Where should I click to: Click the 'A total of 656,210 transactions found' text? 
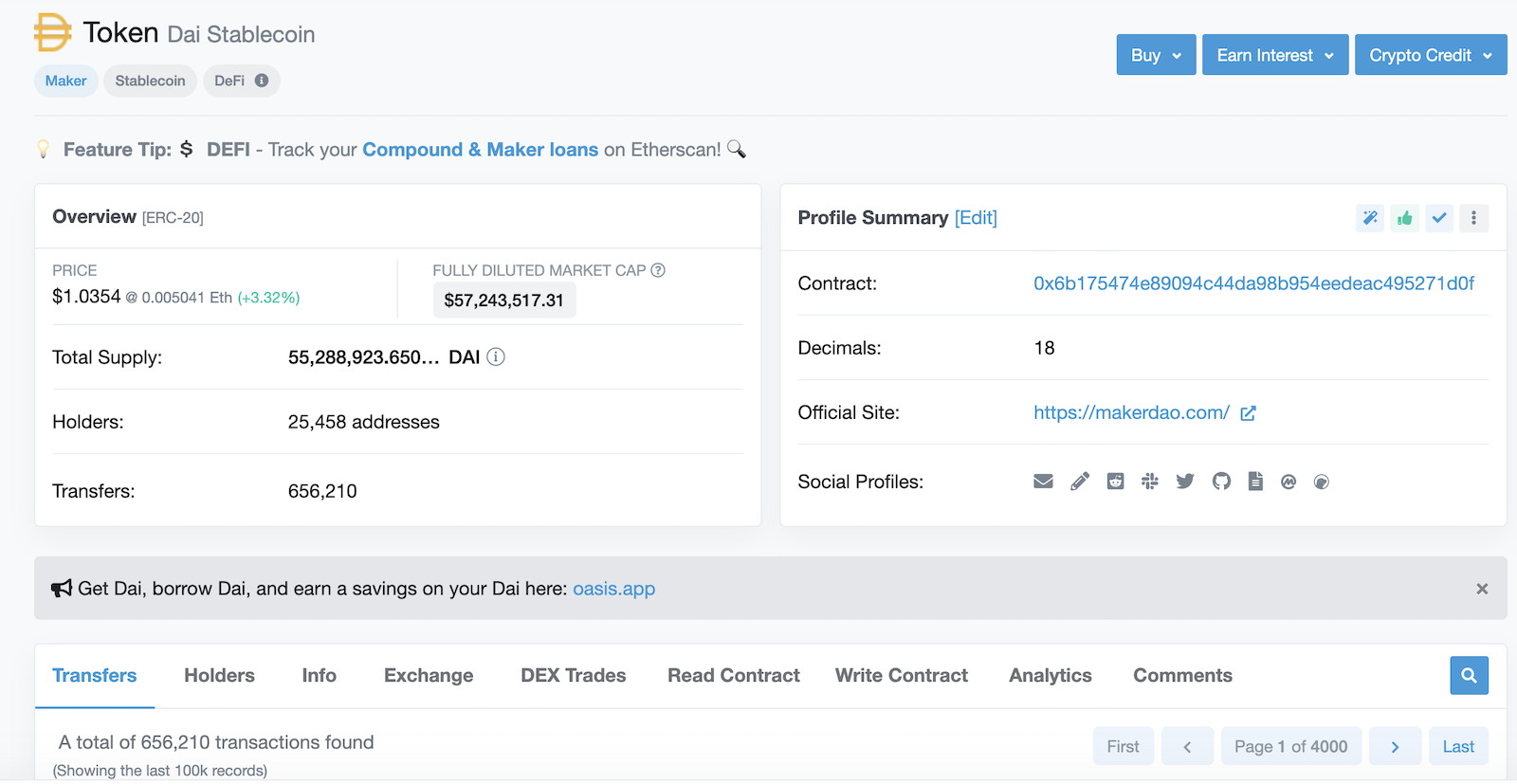216,742
